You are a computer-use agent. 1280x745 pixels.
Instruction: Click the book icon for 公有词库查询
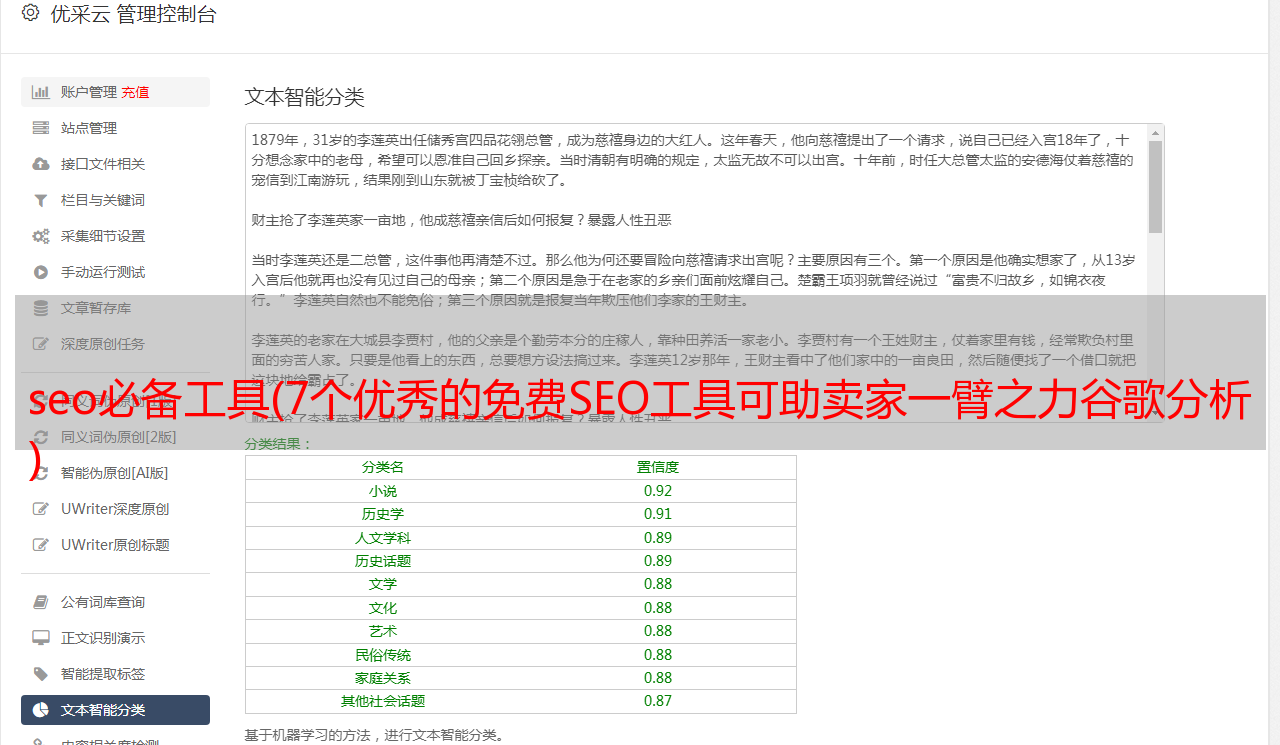click(x=41, y=602)
